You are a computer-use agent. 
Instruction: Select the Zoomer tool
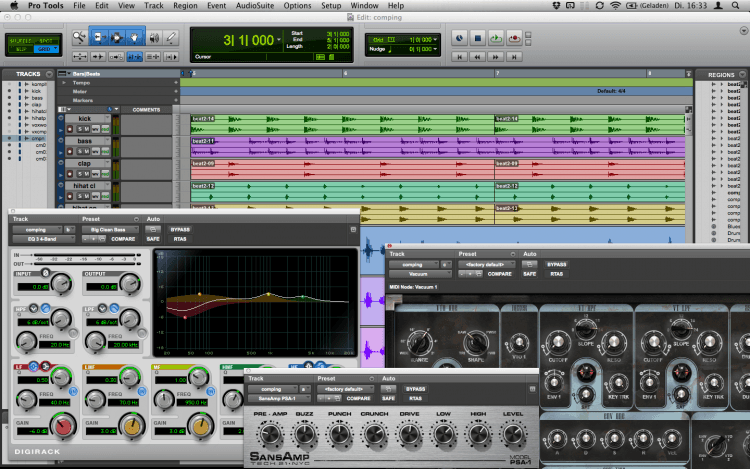[79, 37]
